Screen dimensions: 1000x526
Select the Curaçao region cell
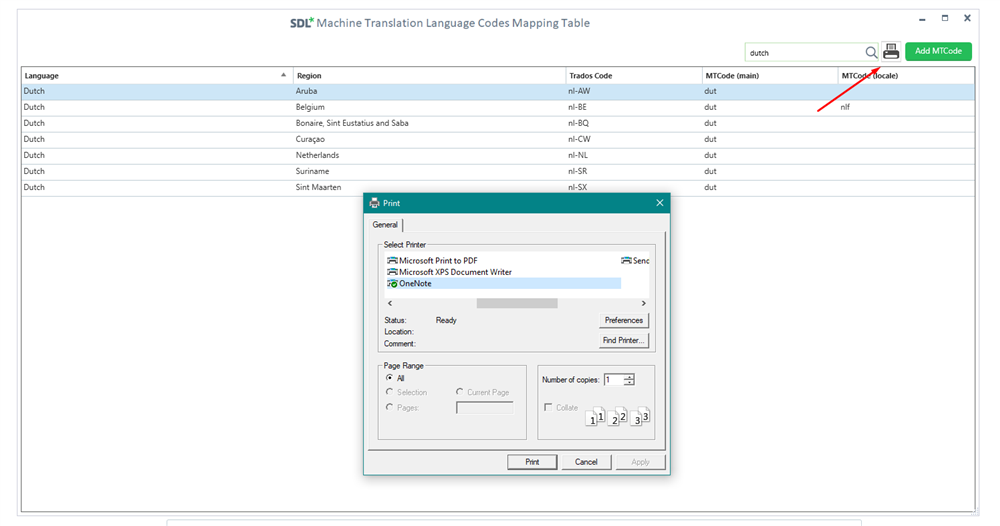pos(429,139)
